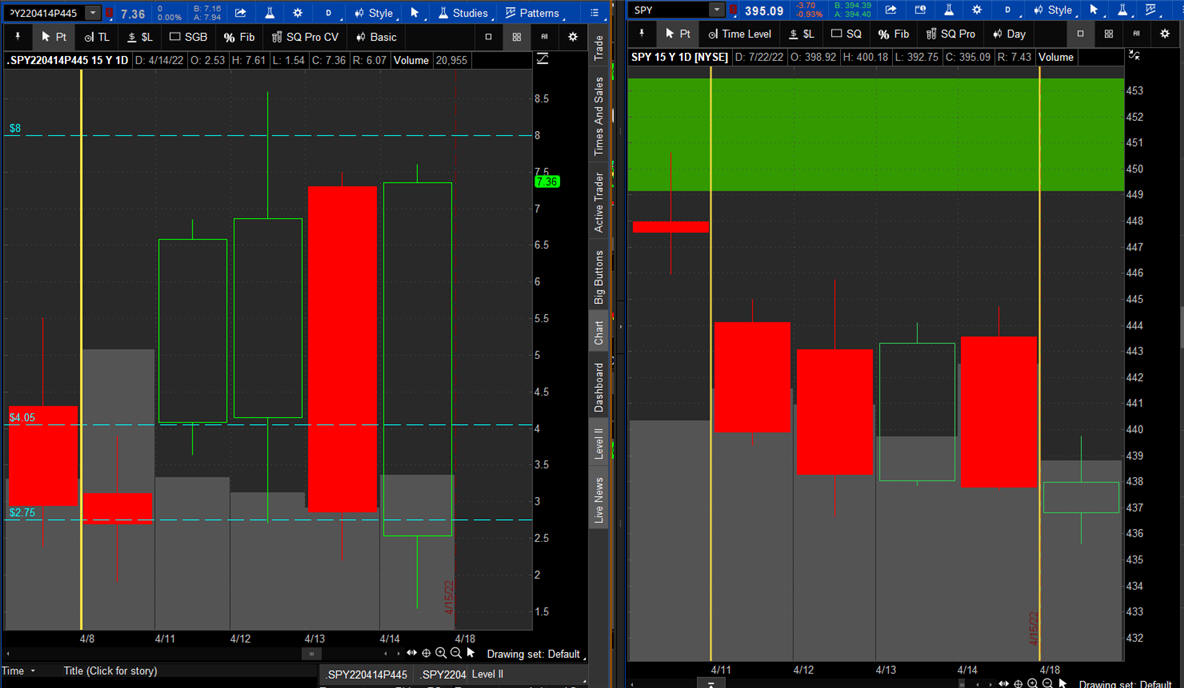Image resolution: width=1184 pixels, height=688 pixels.
Task: Select the $L tool in right chart
Action: click(801, 34)
